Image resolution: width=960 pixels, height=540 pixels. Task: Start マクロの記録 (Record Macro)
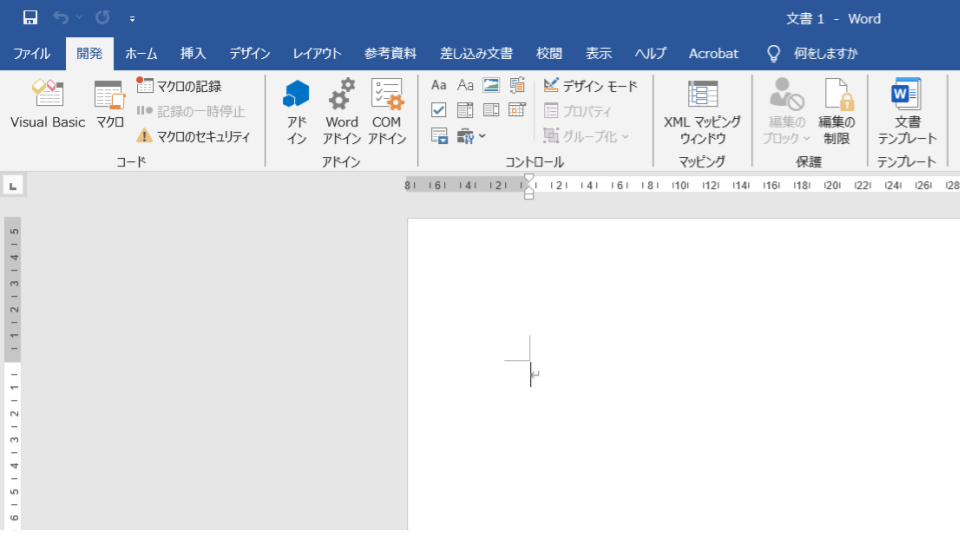(x=179, y=86)
